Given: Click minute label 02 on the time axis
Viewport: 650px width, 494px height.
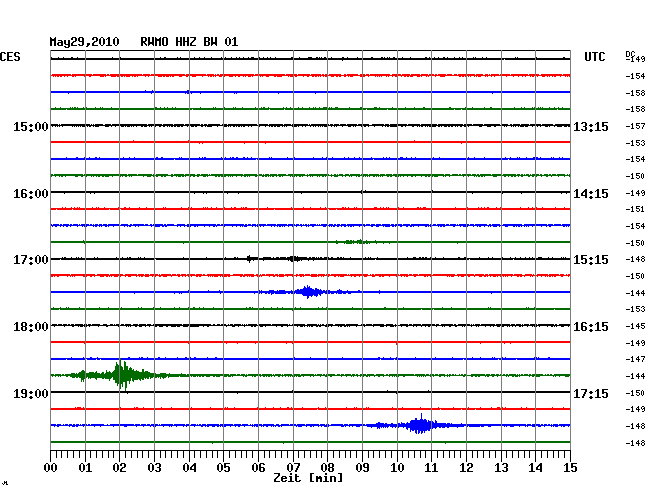Looking at the screenshot, I should [x=119, y=467].
